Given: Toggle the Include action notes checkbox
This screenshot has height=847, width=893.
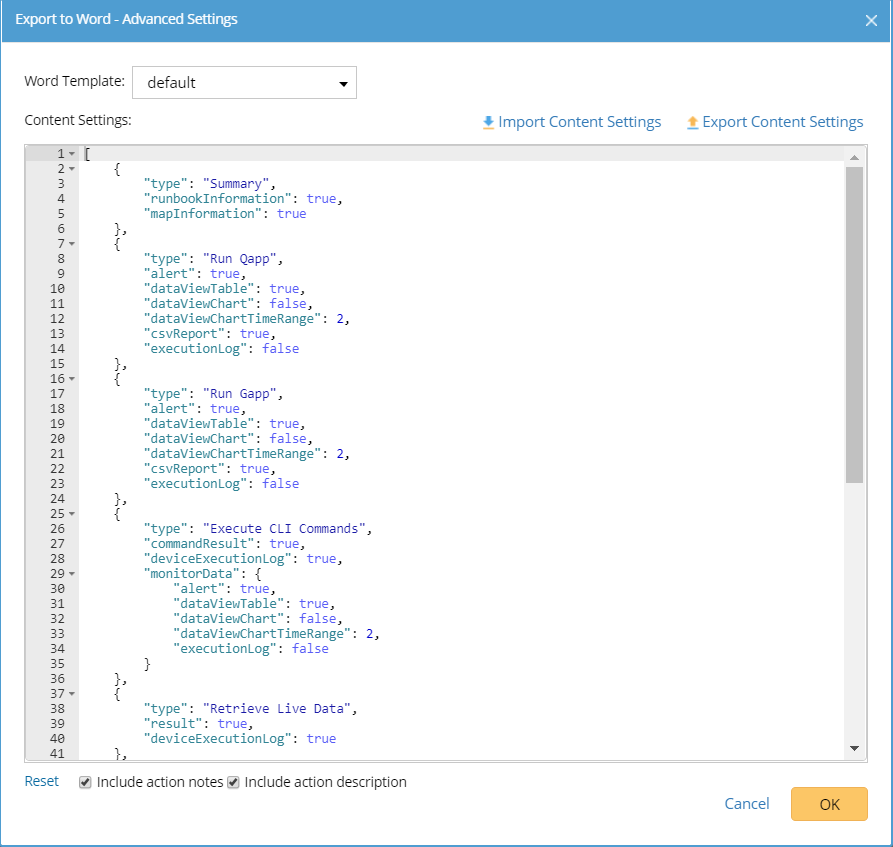Looking at the screenshot, I should (x=86, y=782).
